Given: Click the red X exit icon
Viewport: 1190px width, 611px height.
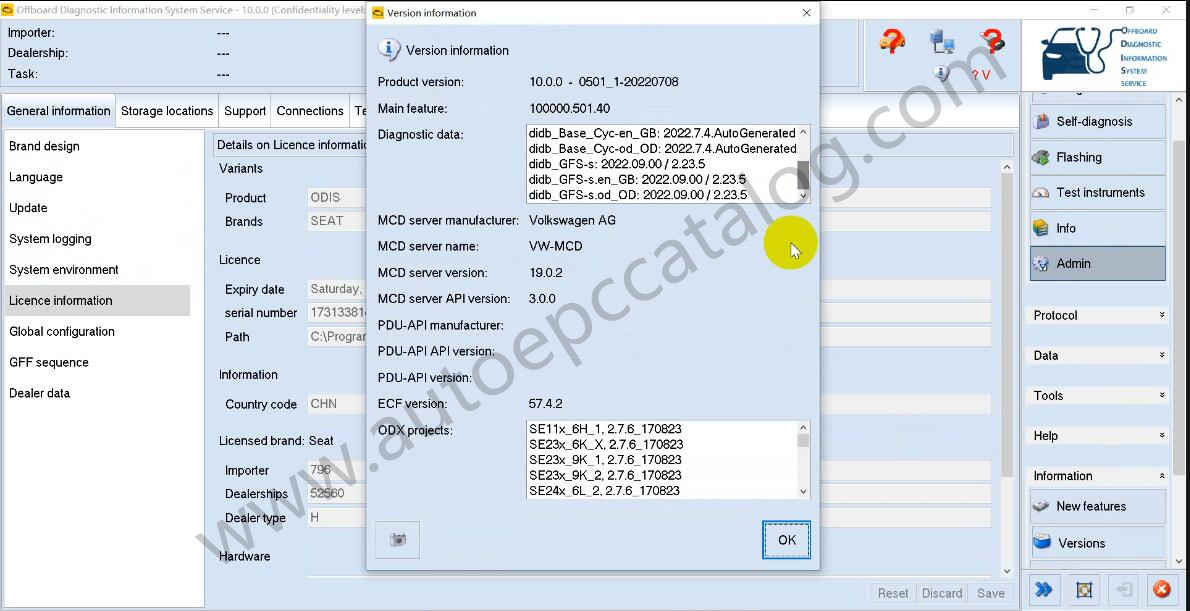Looking at the screenshot, I should (x=1161, y=590).
